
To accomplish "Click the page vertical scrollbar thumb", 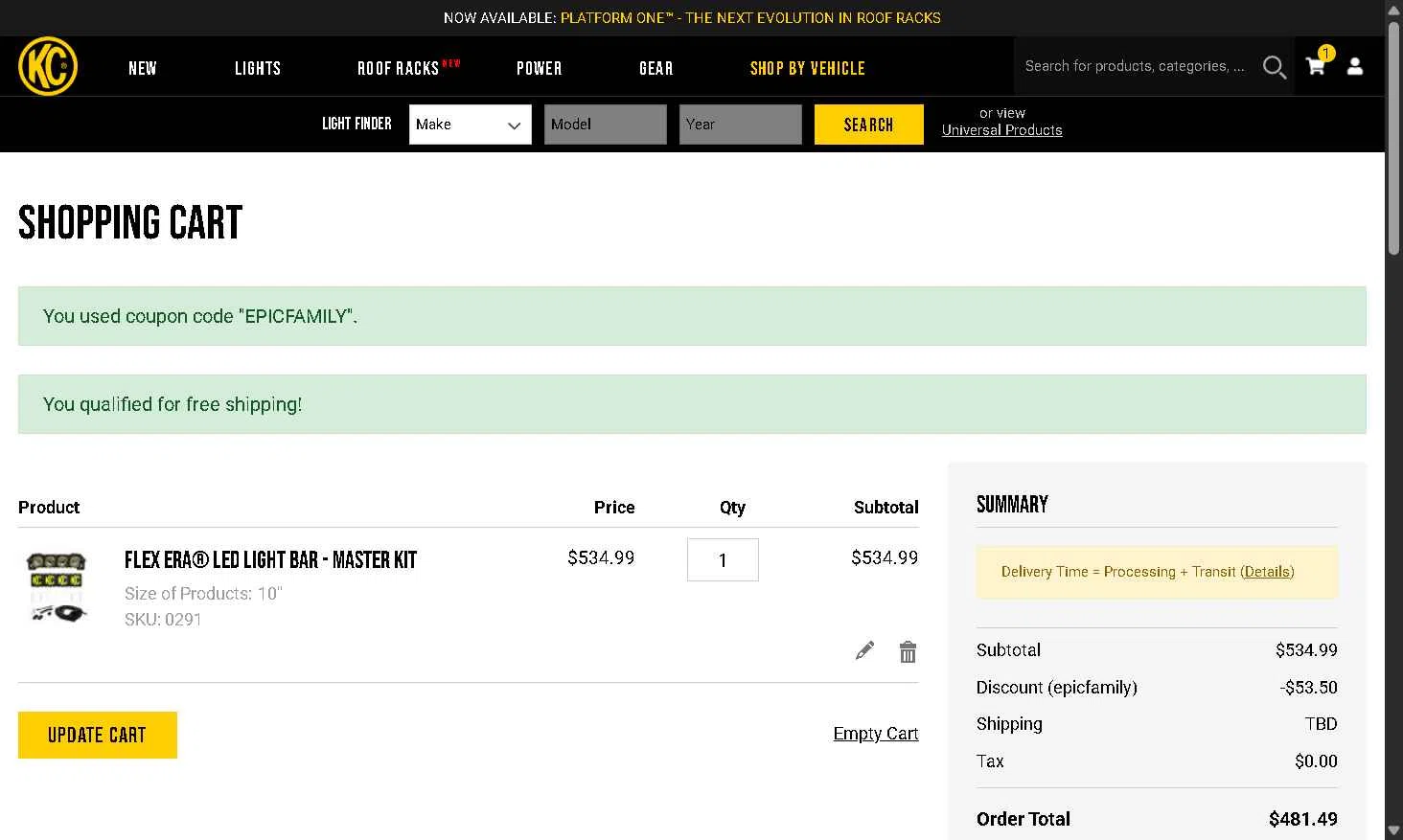I will click(1393, 137).
